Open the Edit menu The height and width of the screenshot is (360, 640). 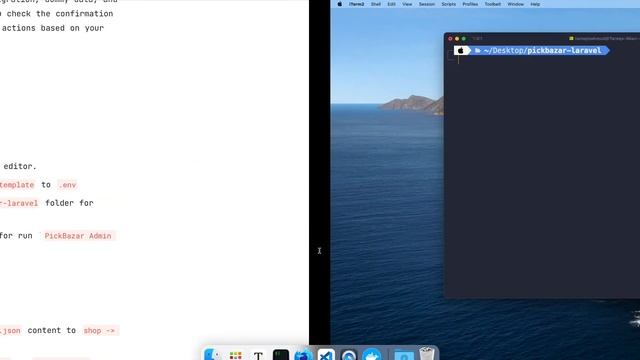(x=391, y=4)
